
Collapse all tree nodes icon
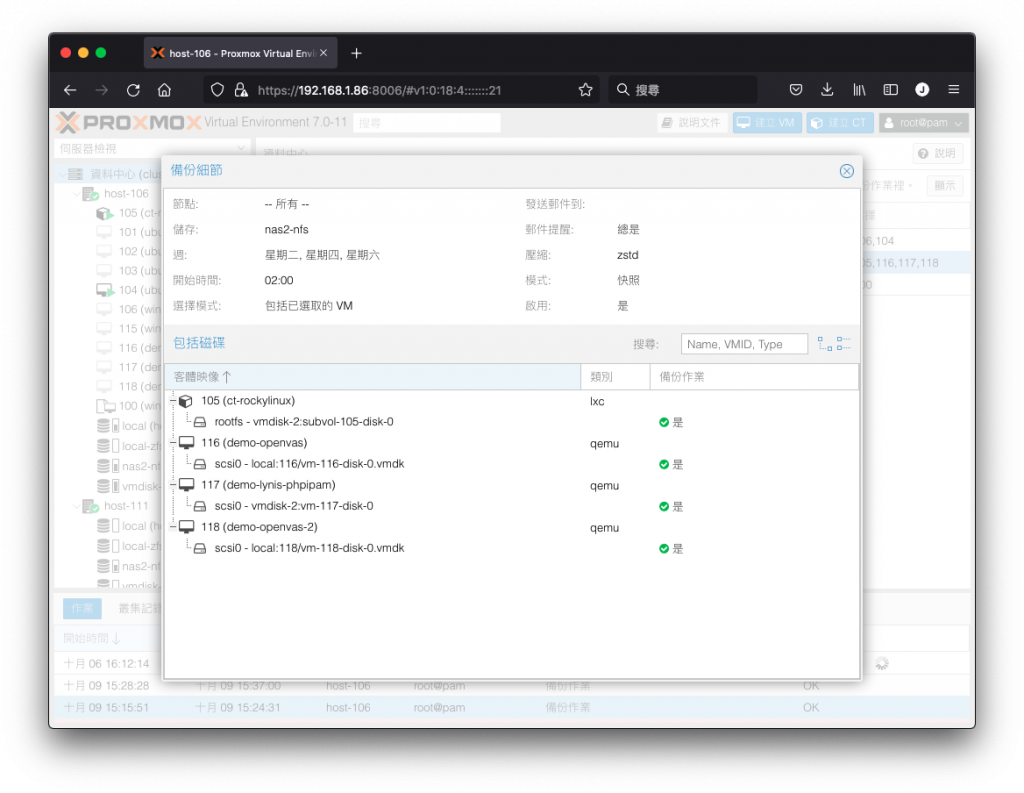[x=844, y=344]
